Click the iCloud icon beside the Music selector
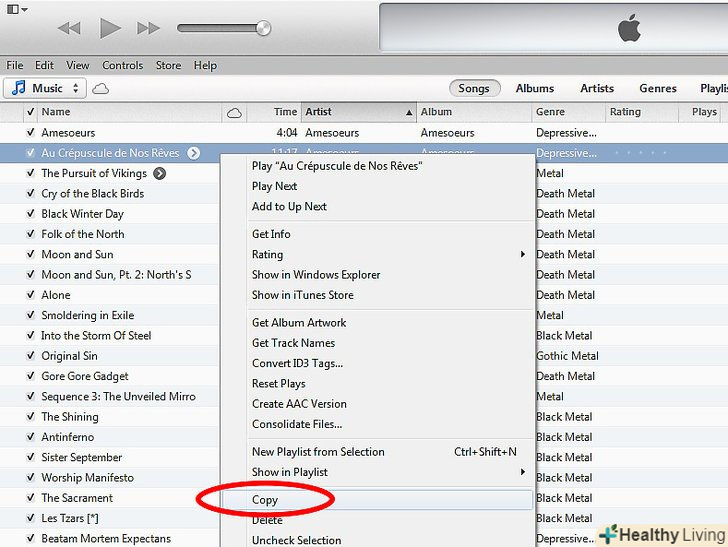Viewport: 728px width, 547px height. click(x=100, y=89)
